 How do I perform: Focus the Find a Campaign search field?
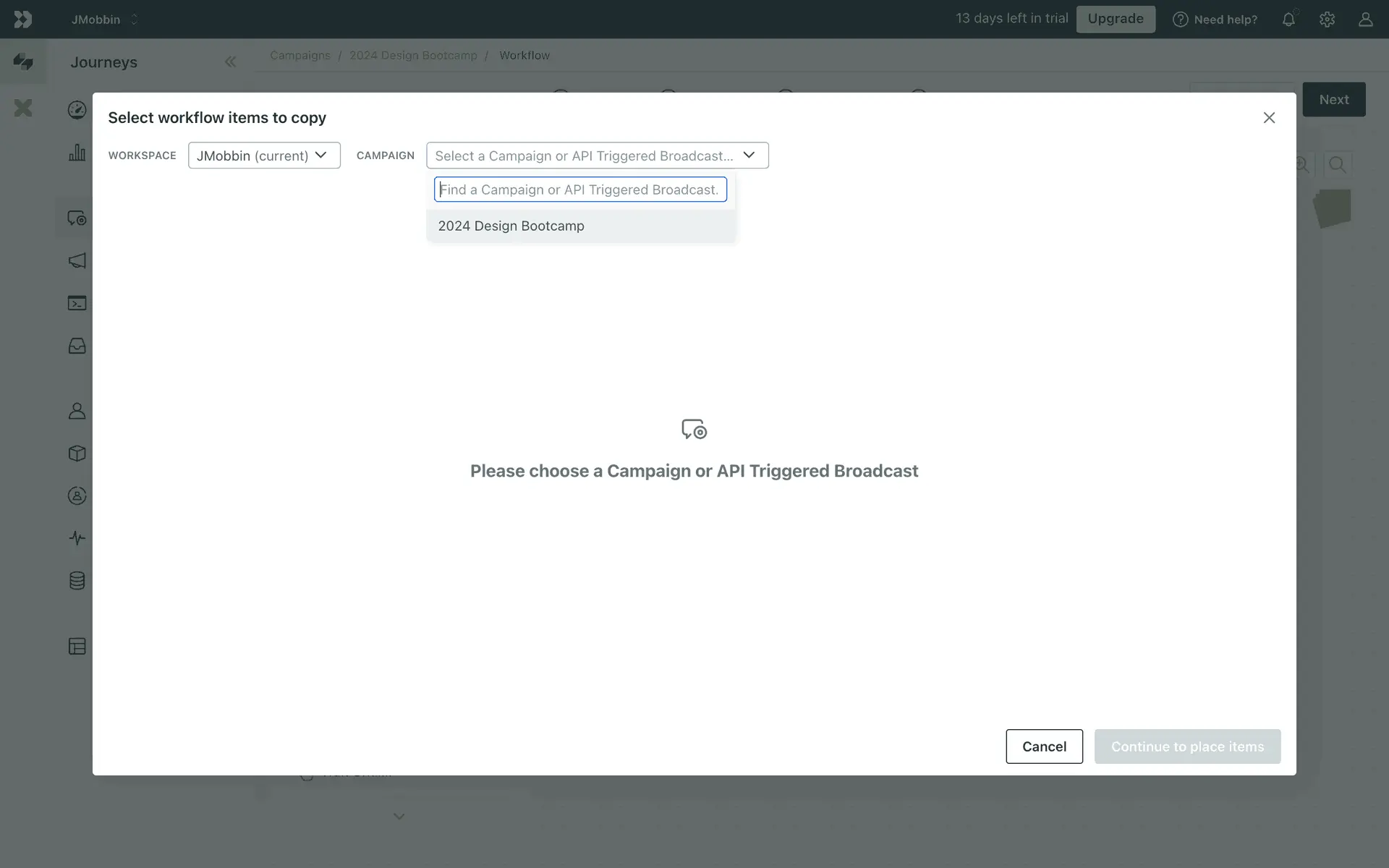pos(580,190)
